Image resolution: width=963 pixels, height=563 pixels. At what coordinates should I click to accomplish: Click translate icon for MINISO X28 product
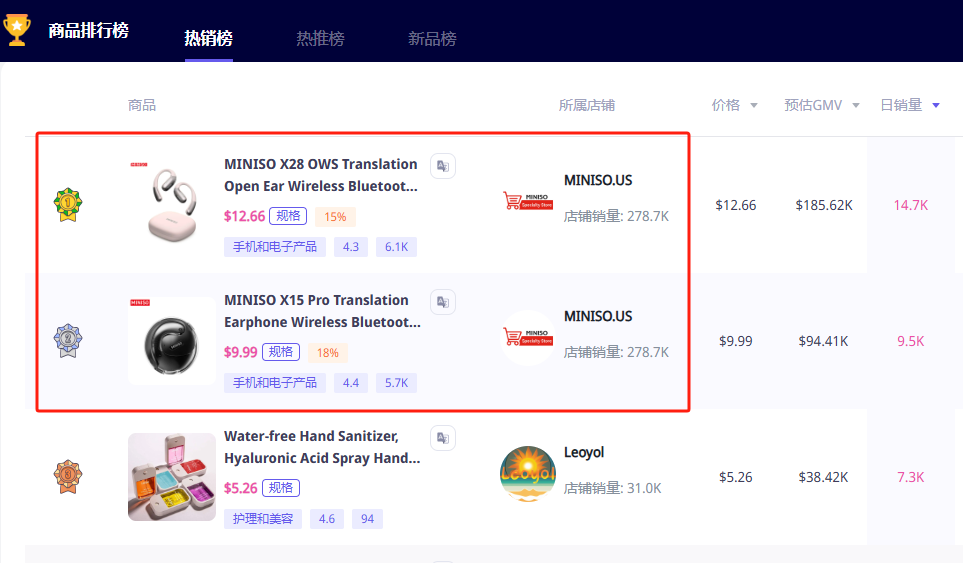[443, 166]
